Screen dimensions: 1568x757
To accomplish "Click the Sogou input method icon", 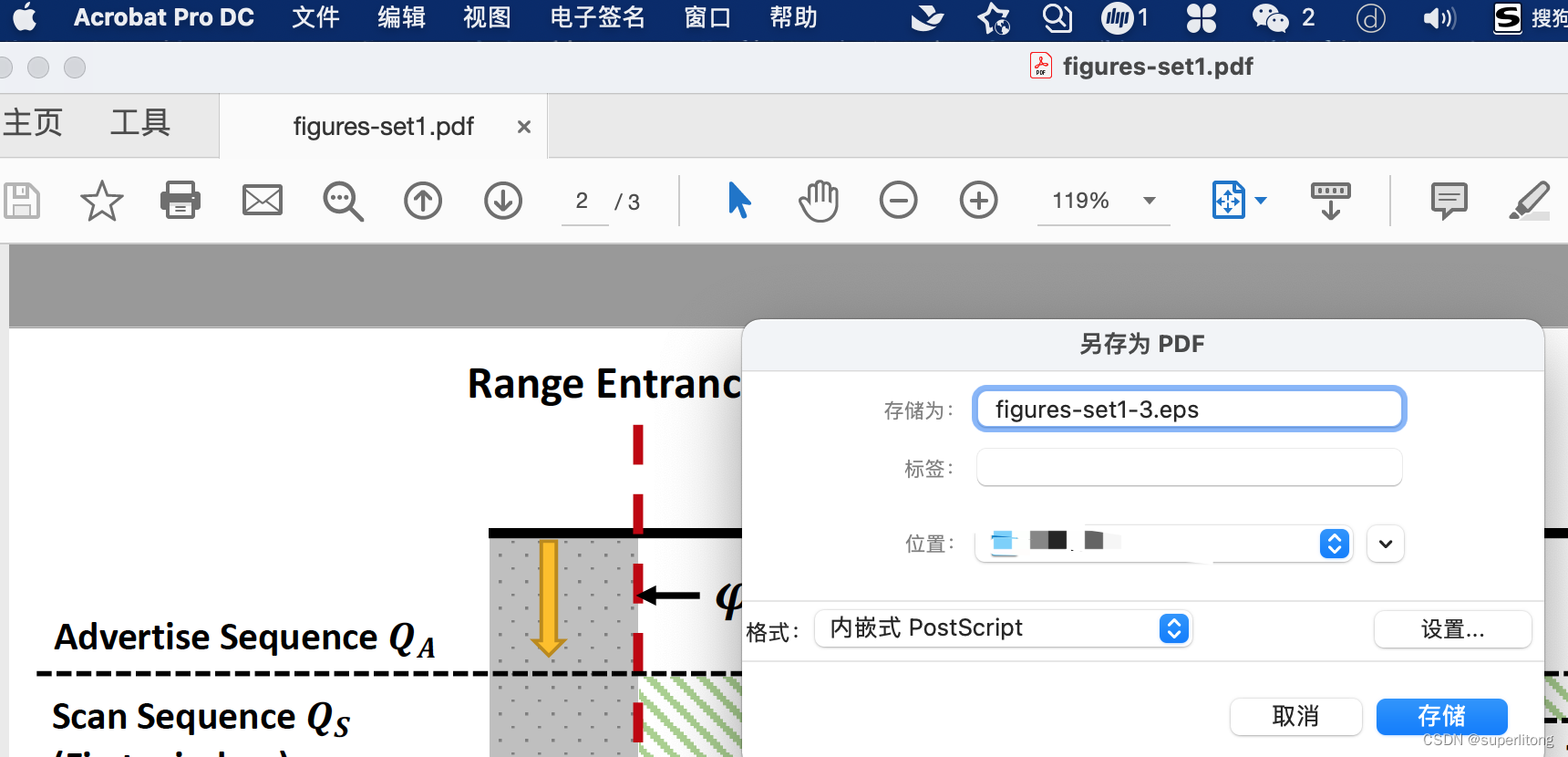I will pos(1508,17).
